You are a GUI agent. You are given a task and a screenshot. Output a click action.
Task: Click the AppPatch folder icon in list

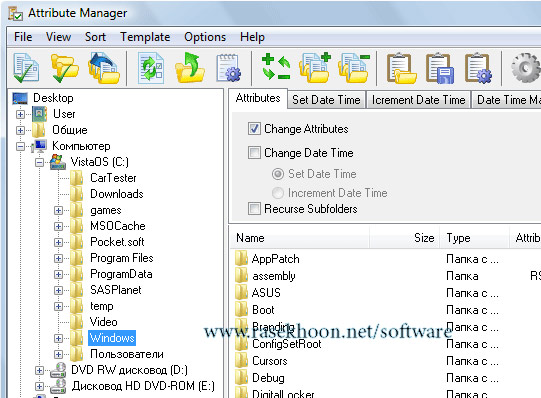(x=241, y=258)
